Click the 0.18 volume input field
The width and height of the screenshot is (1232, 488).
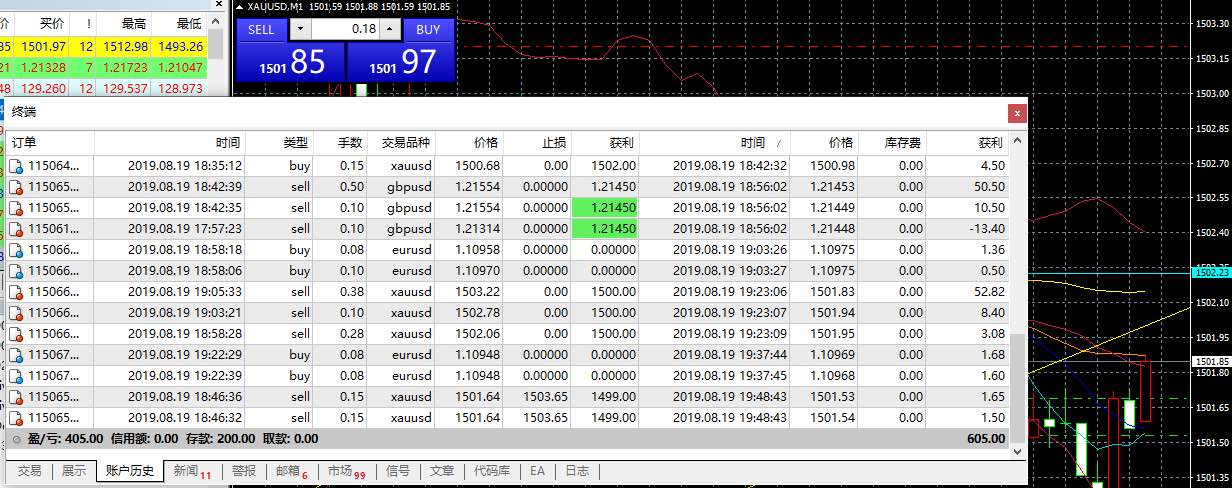[x=344, y=30]
